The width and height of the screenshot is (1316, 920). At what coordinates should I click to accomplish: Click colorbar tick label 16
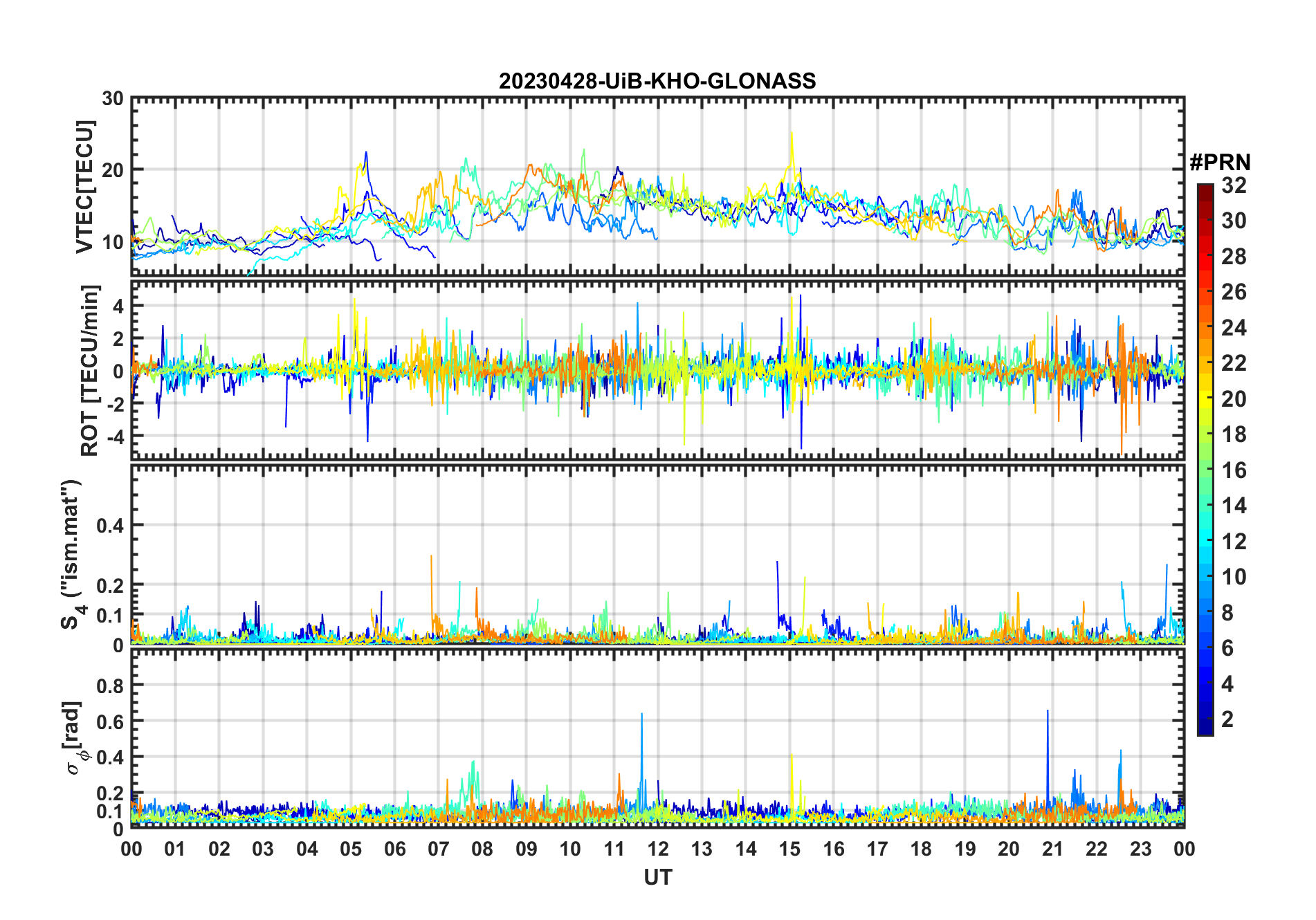(1234, 470)
